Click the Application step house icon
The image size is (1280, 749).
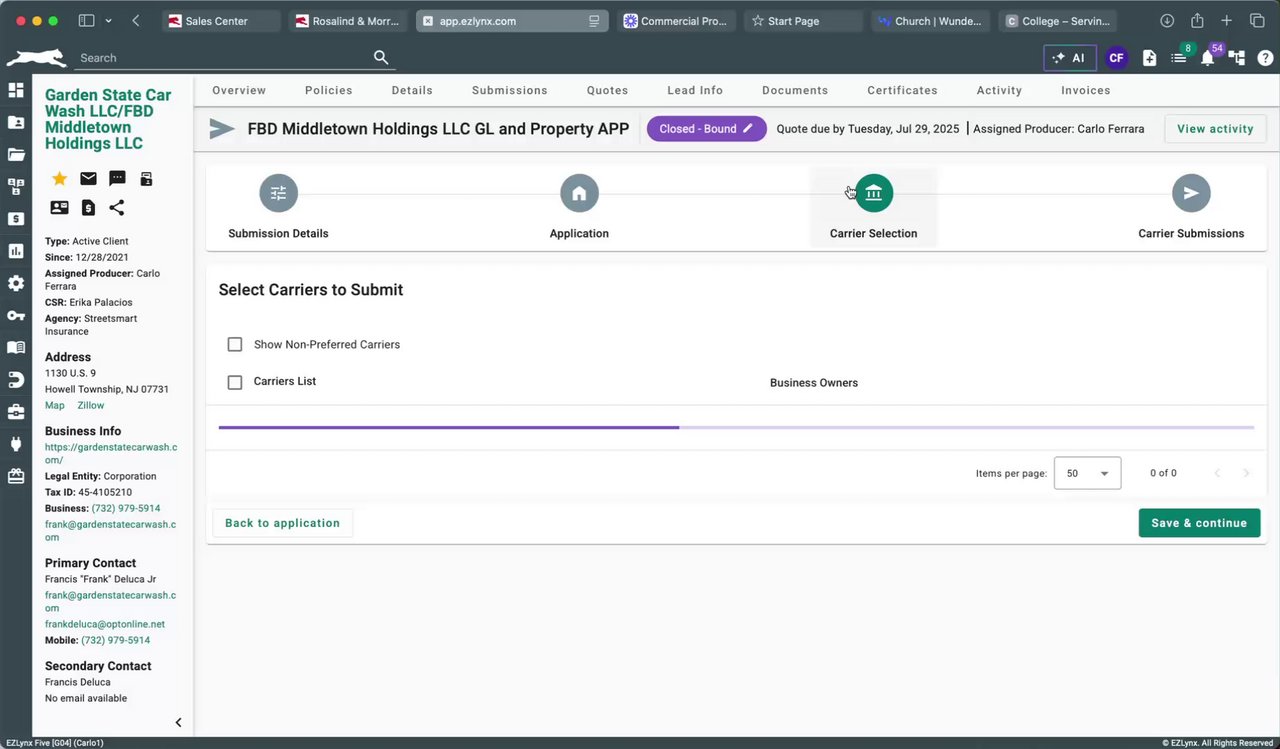click(579, 193)
